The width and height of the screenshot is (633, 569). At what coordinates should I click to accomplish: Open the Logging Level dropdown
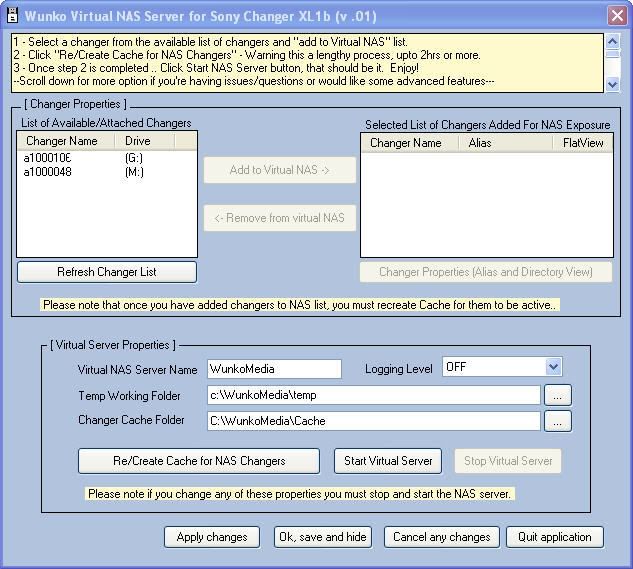point(553,367)
